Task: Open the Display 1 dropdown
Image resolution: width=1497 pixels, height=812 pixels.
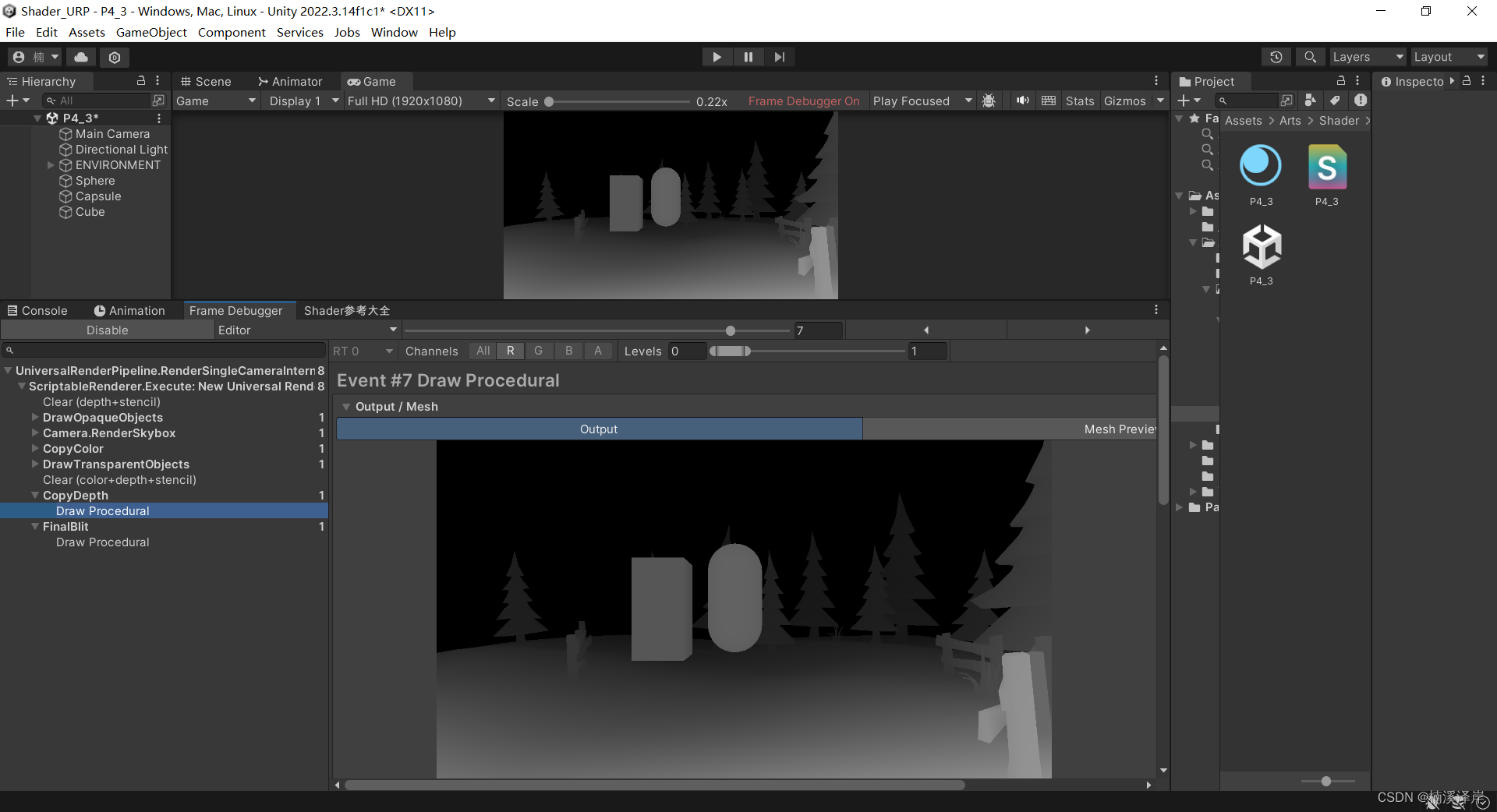Action: [303, 101]
